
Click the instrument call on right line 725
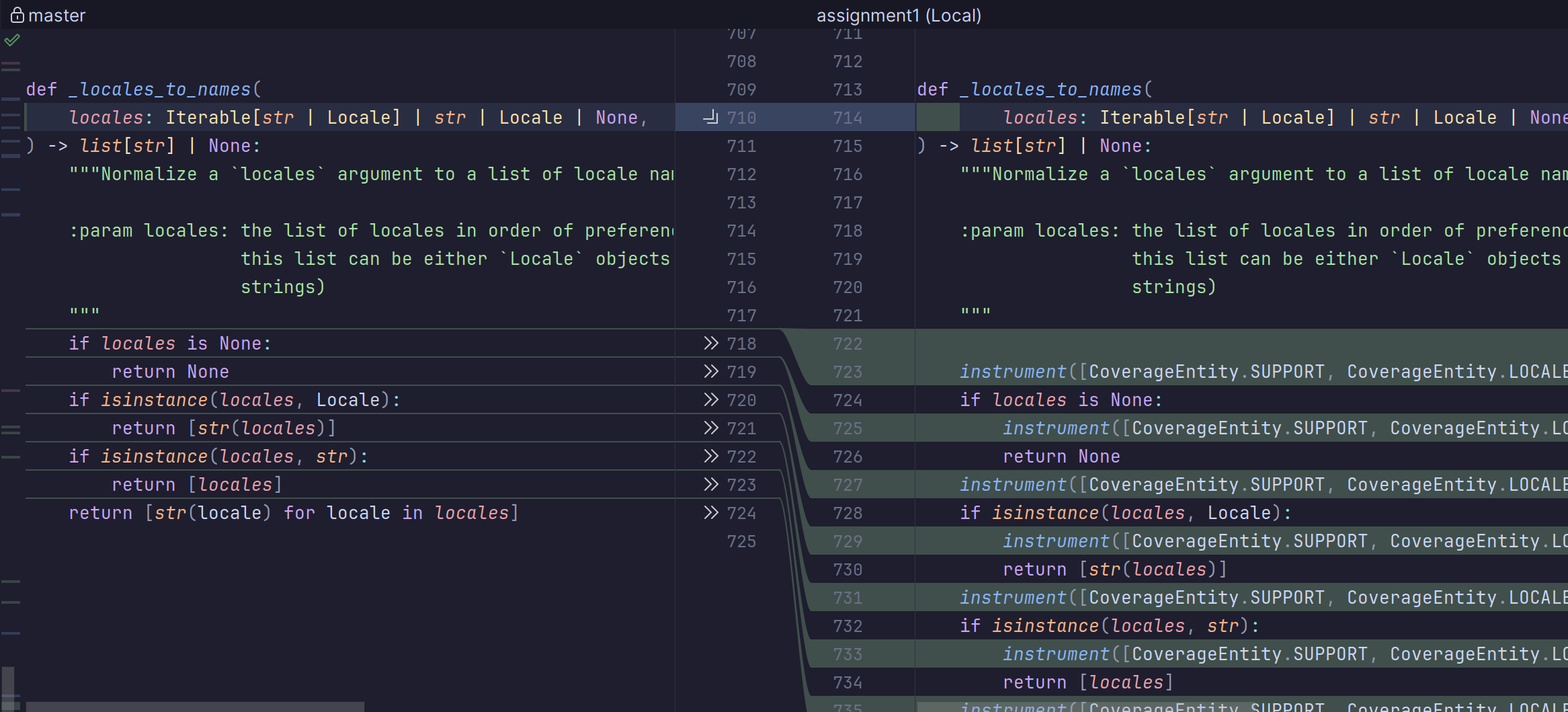click(1285, 428)
